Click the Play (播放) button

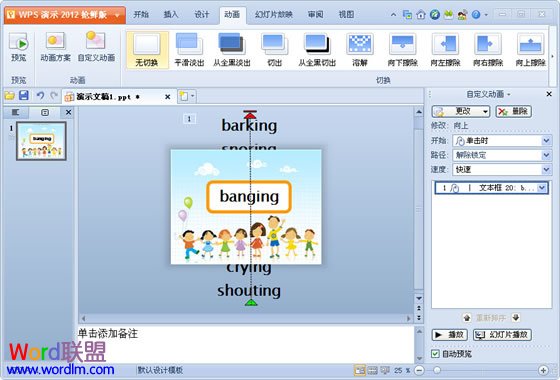coord(450,335)
